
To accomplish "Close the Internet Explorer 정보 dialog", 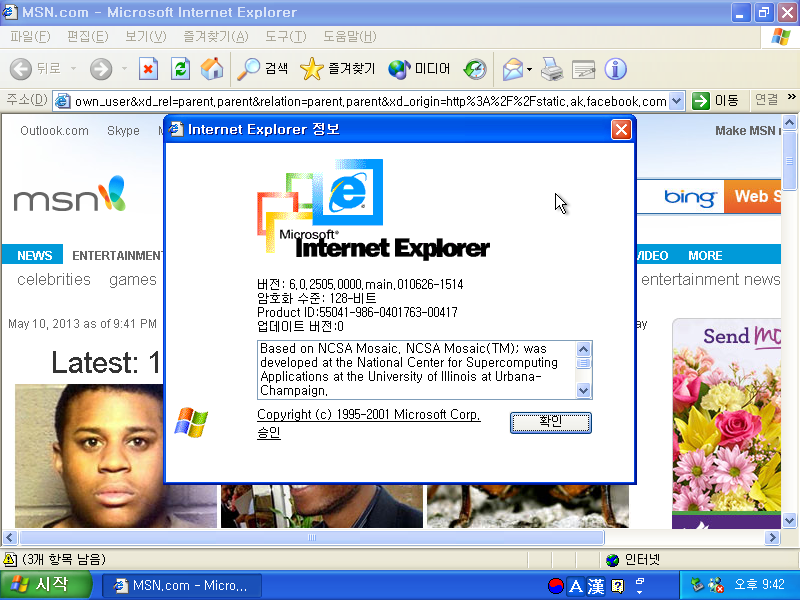I will tap(621, 130).
